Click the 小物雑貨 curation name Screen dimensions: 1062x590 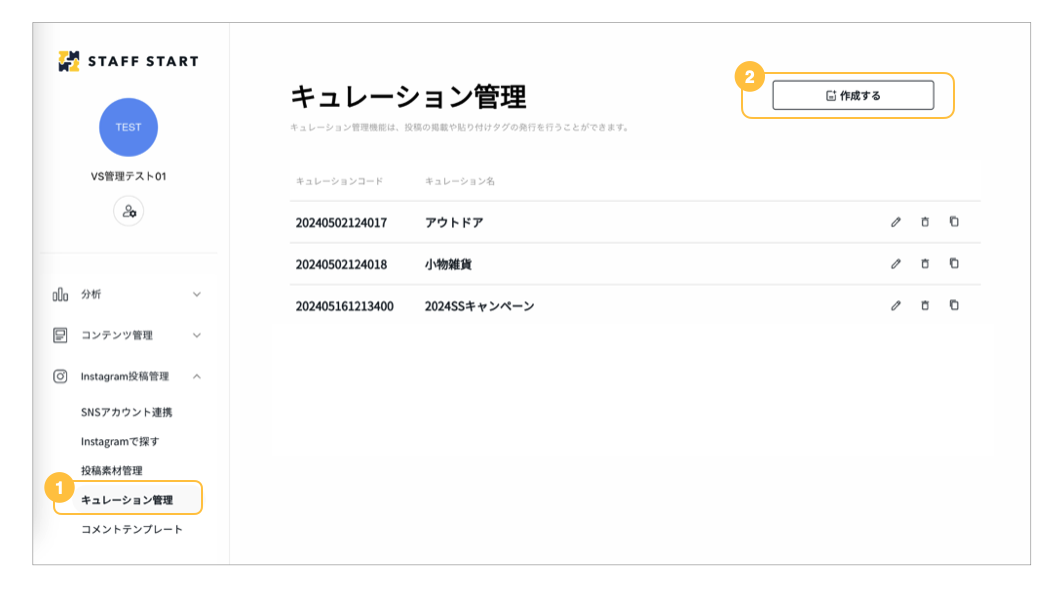pyautogui.click(x=448, y=265)
